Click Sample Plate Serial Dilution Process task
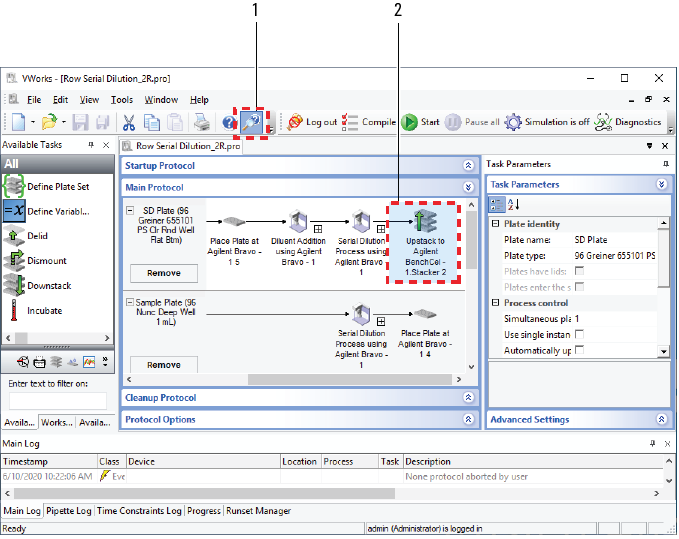 point(361,336)
